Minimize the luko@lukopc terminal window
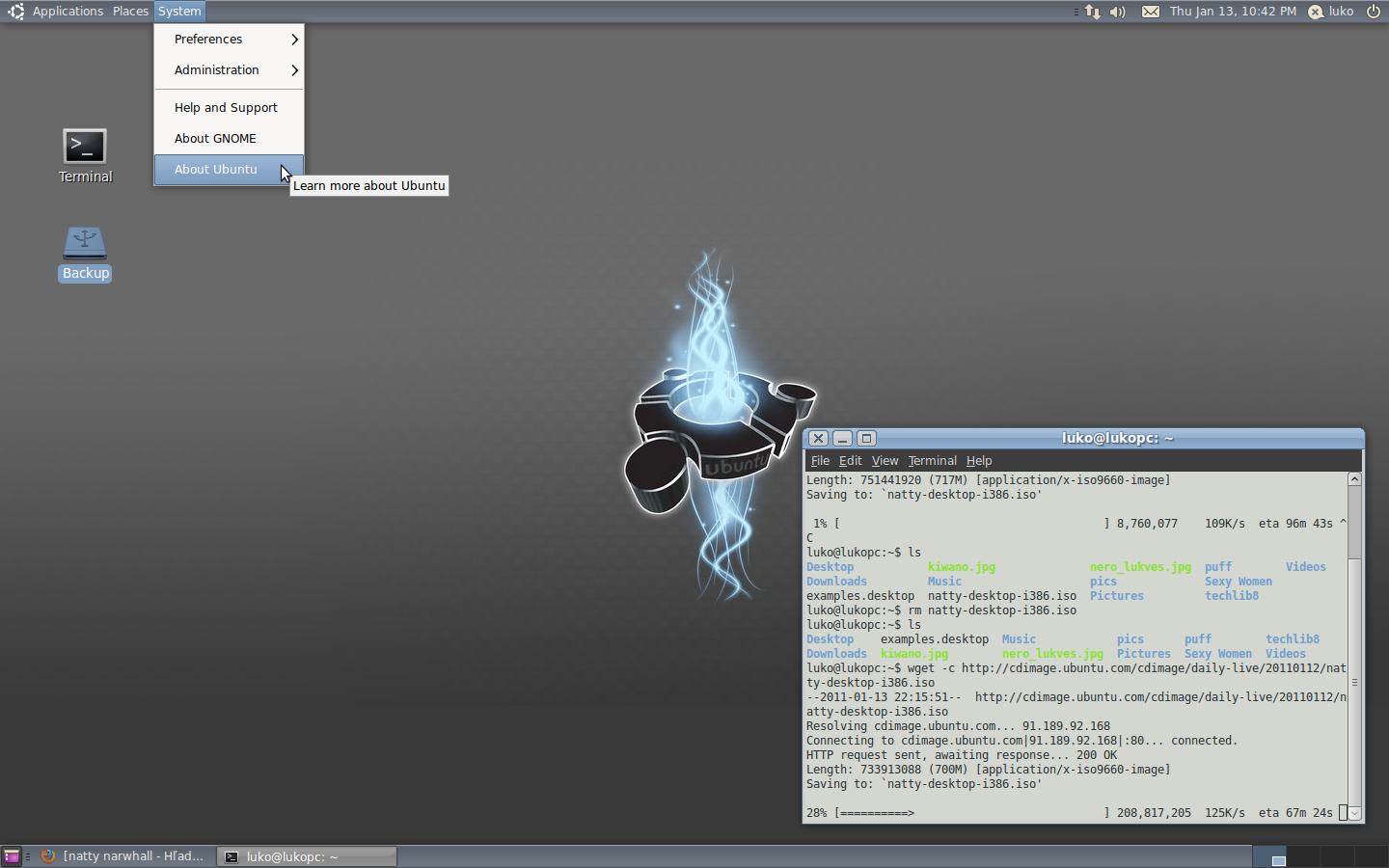1389x868 pixels. point(842,438)
